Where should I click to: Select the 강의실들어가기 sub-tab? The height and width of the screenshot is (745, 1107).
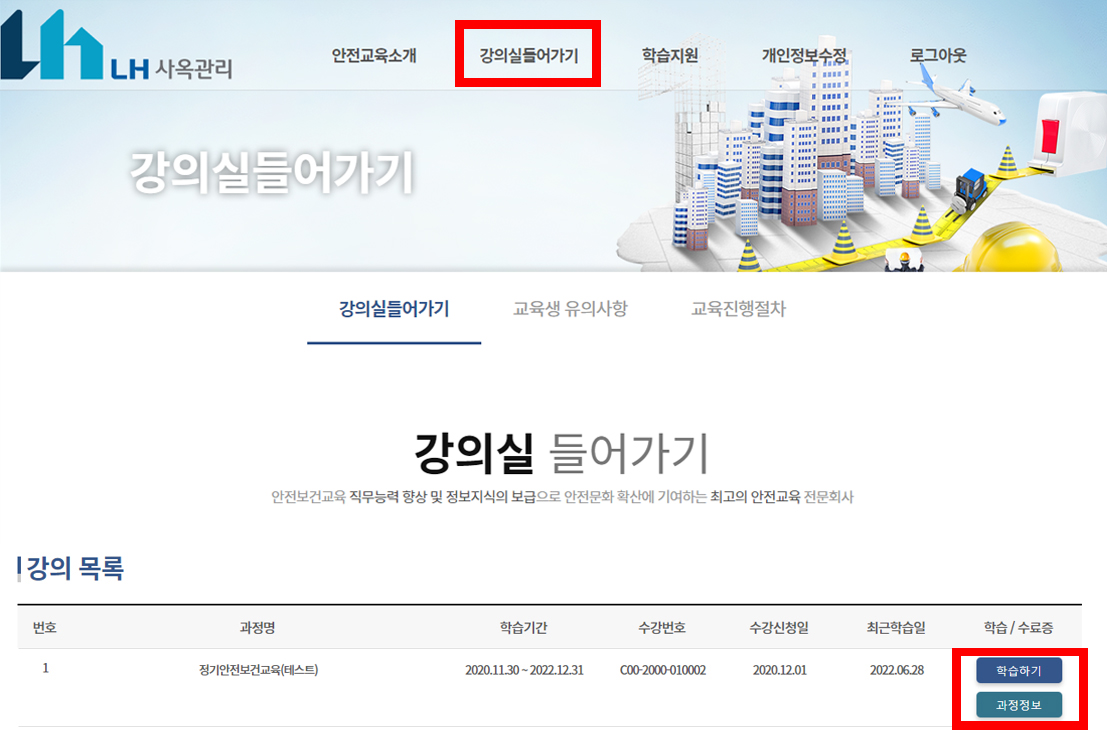pos(394,309)
